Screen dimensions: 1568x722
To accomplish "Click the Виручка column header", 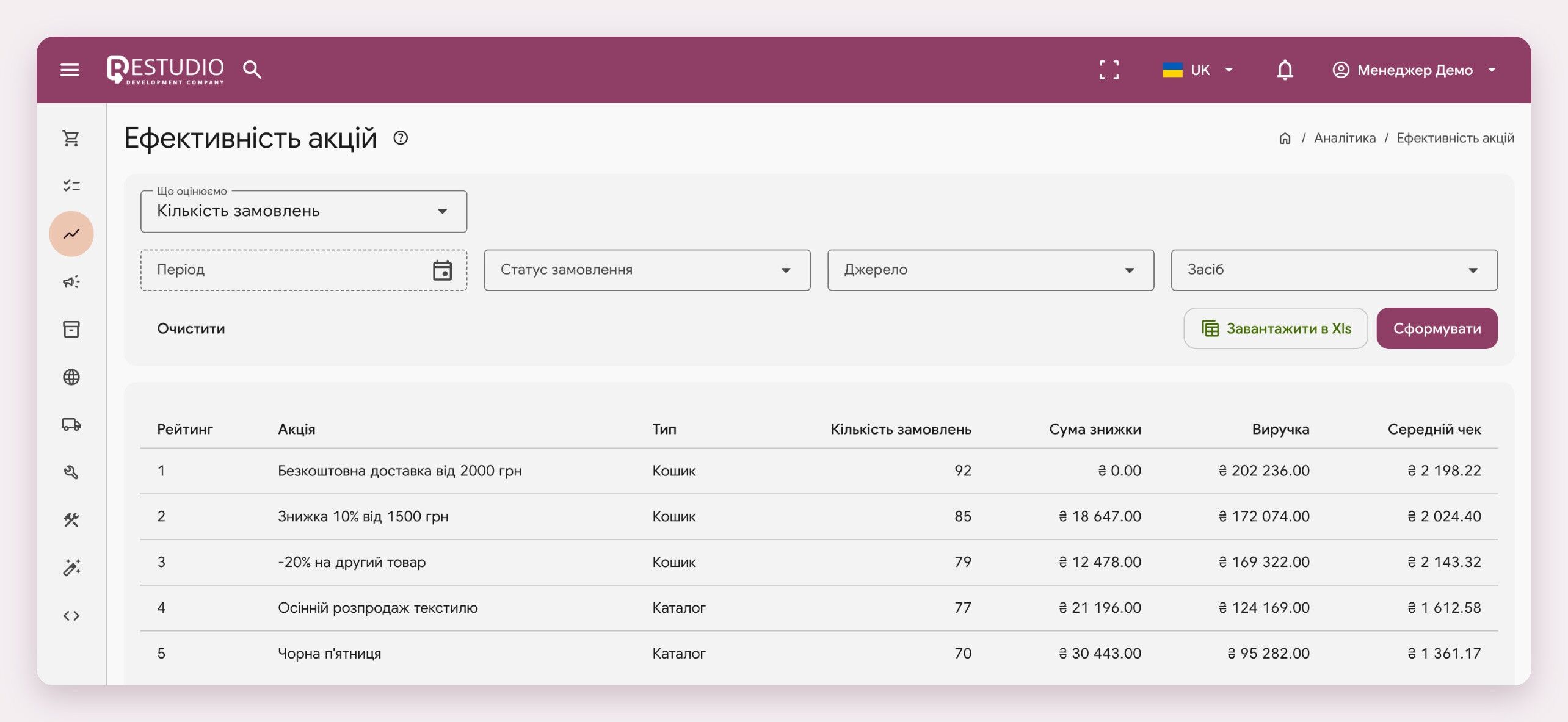I will 1280,429.
